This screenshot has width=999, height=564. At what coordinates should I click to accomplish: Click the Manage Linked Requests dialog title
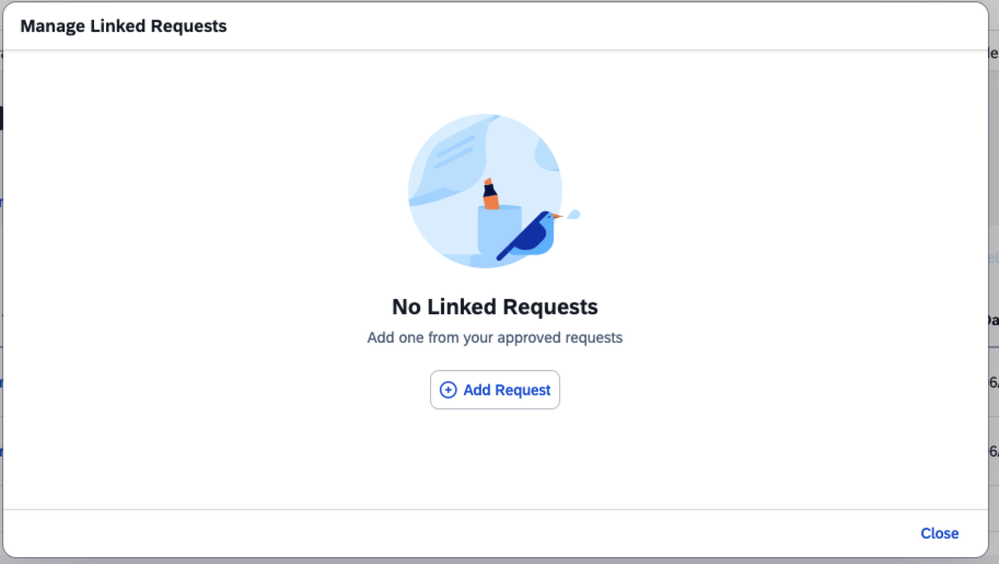coord(124,26)
